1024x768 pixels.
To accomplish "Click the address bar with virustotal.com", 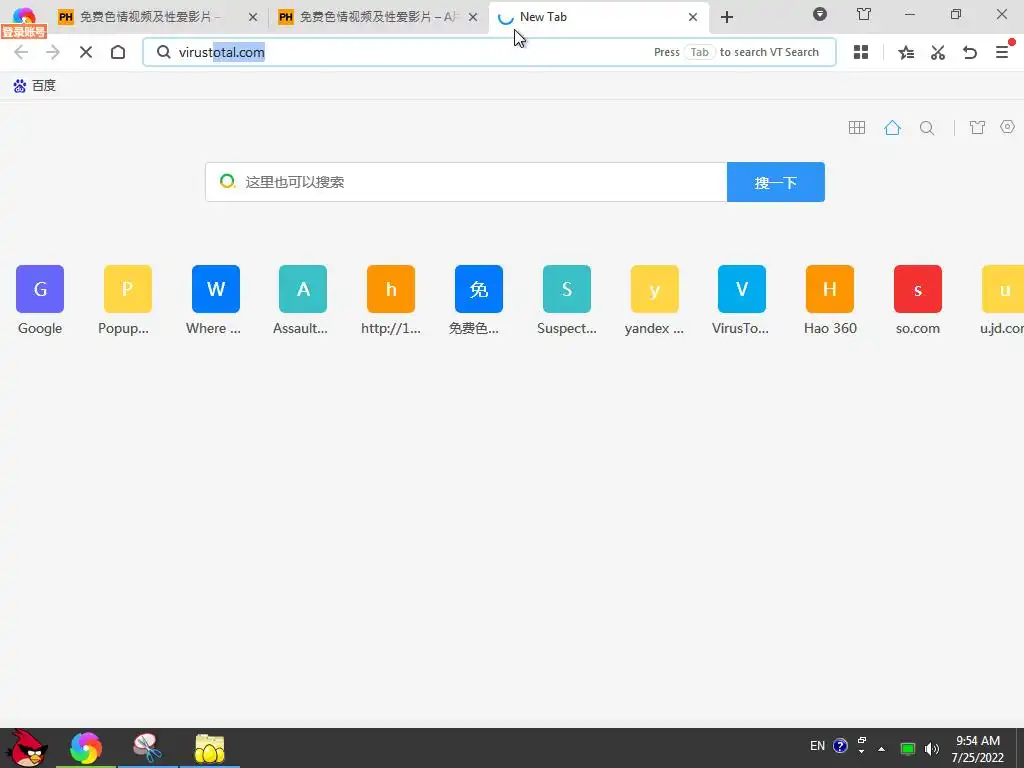I will [x=489, y=52].
